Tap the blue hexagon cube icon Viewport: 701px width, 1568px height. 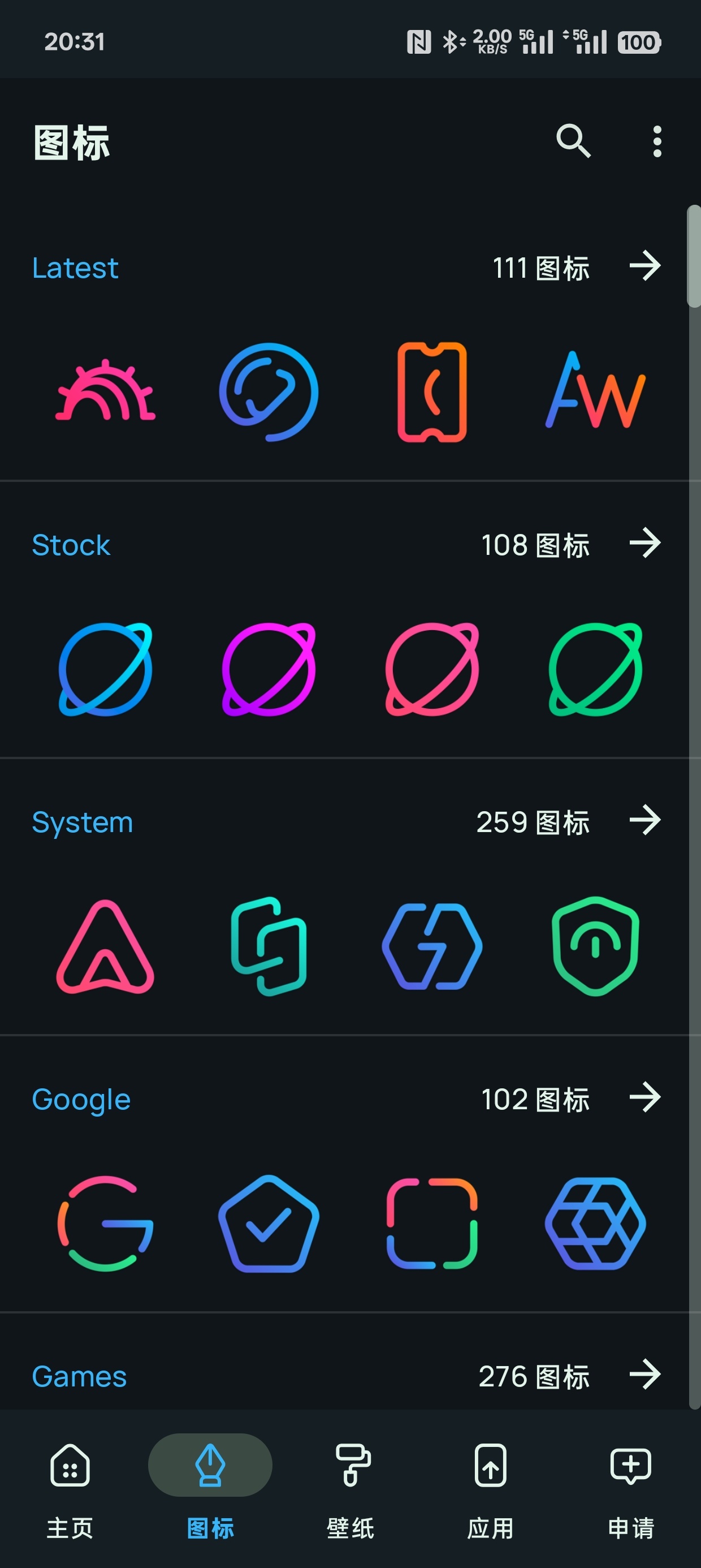pyautogui.click(x=595, y=1223)
